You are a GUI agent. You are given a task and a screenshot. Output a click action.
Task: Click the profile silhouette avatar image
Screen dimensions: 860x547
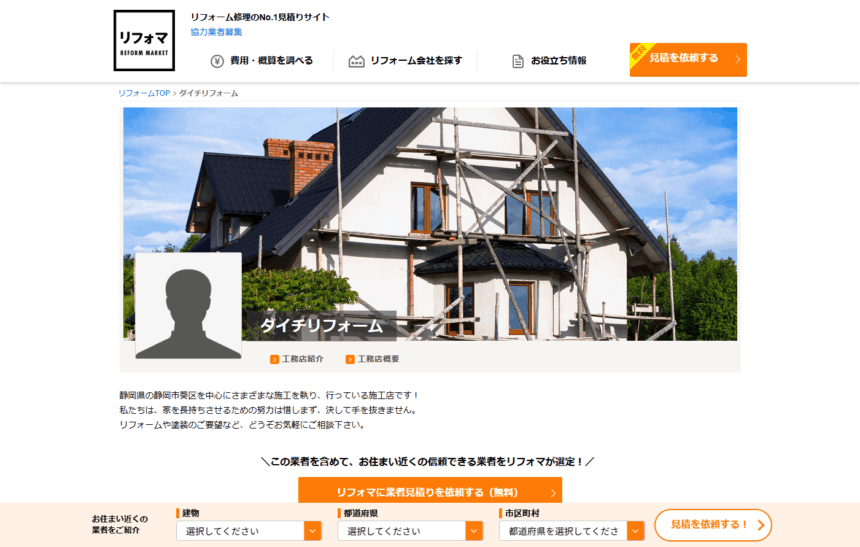(188, 306)
